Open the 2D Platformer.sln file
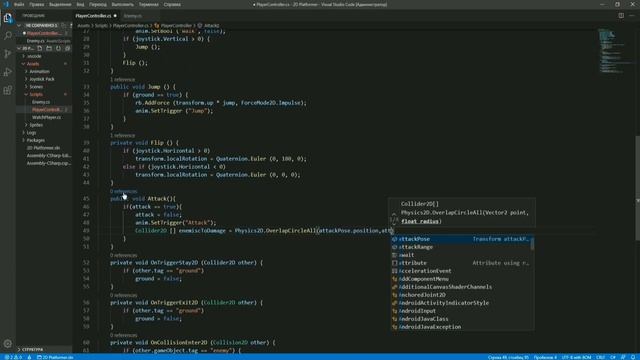640x360 pixels. click(x=44, y=148)
